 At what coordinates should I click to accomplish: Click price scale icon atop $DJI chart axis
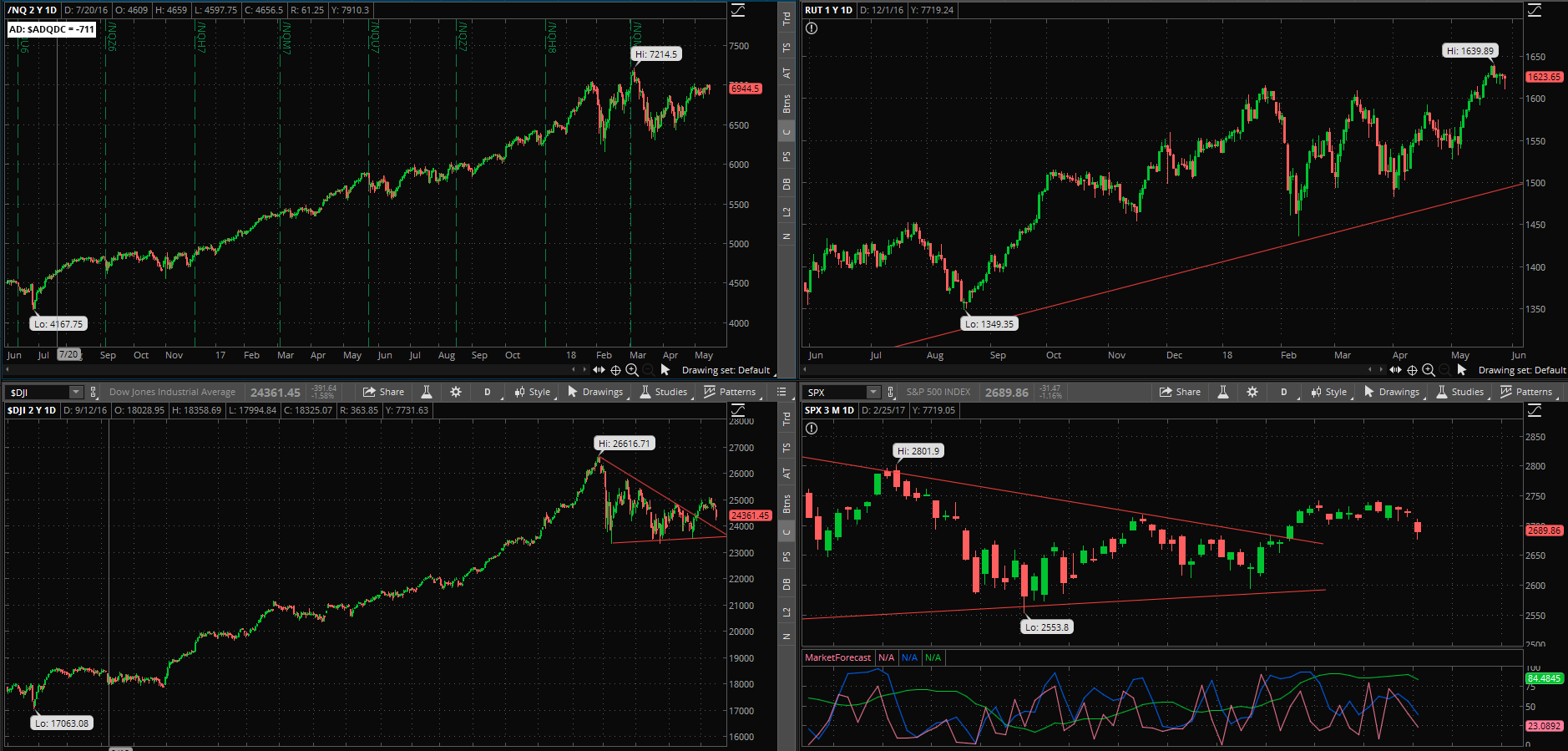click(x=738, y=410)
